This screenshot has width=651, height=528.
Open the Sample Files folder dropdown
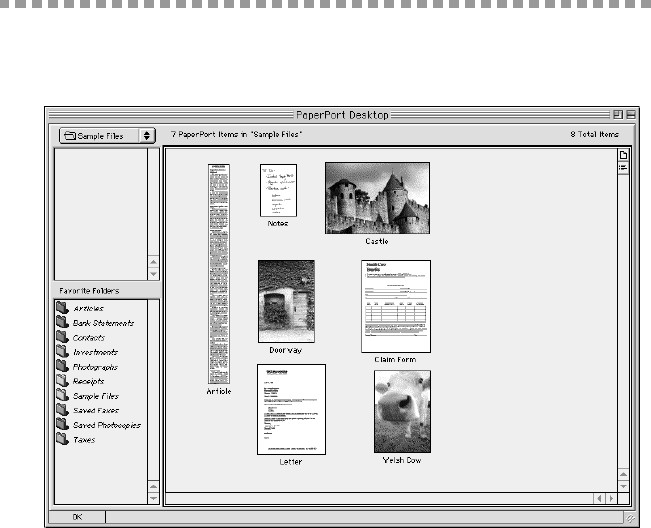pyautogui.click(x=108, y=136)
